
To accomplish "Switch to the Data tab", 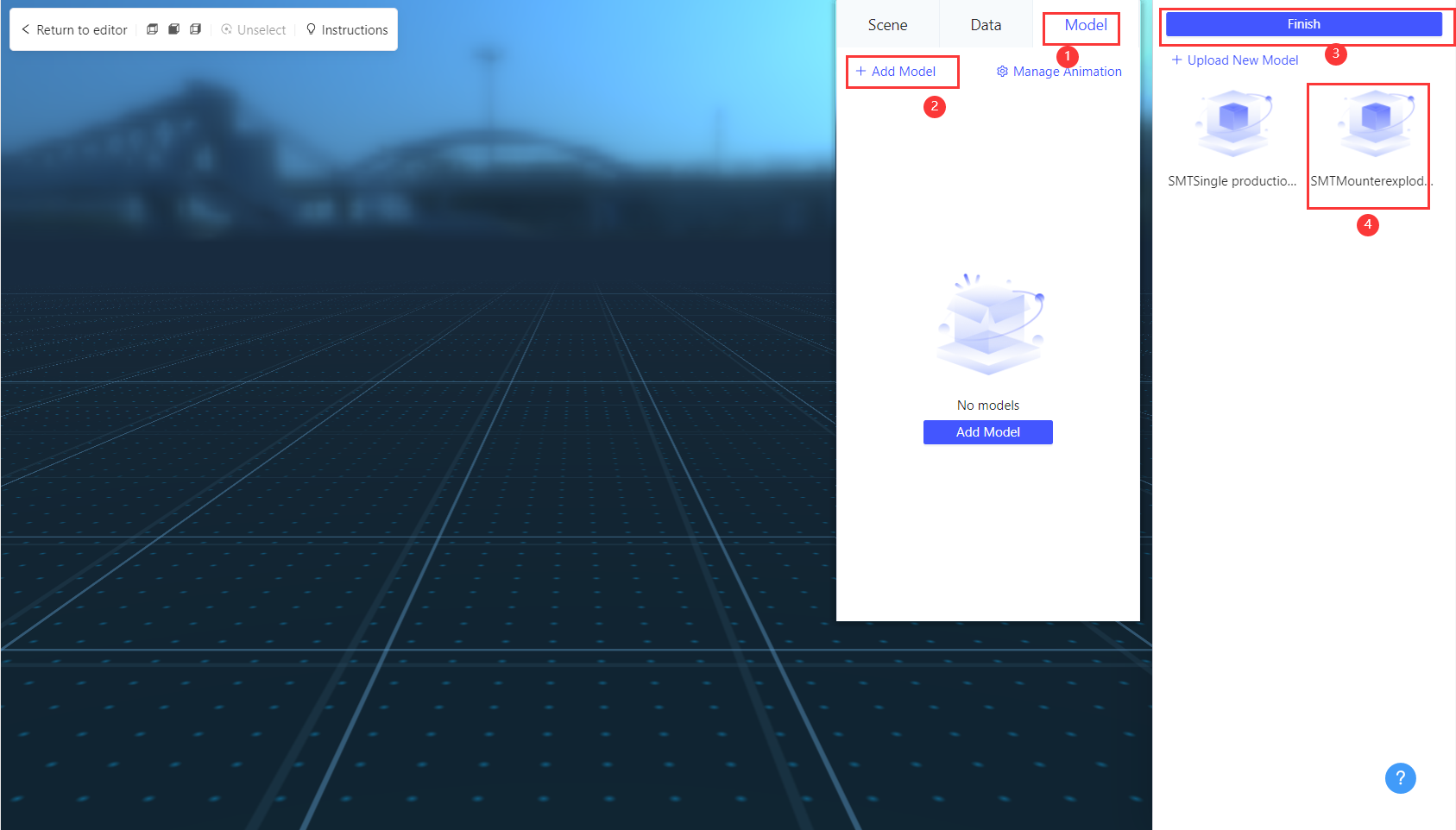I will [x=985, y=24].
